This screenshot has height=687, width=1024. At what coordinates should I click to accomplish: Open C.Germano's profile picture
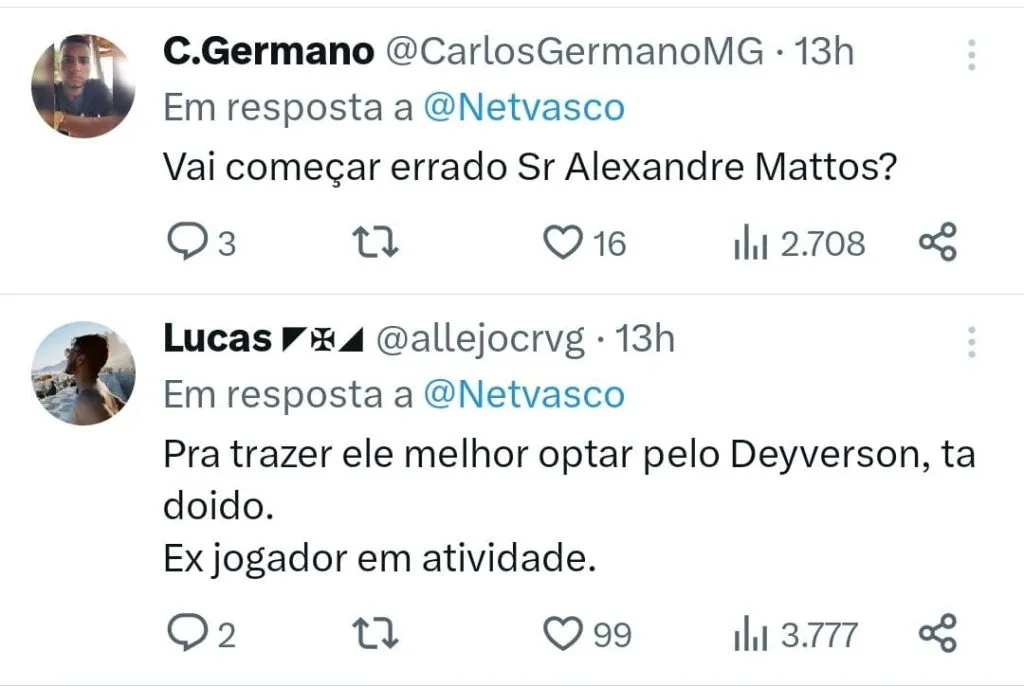(x=83, y=85)
